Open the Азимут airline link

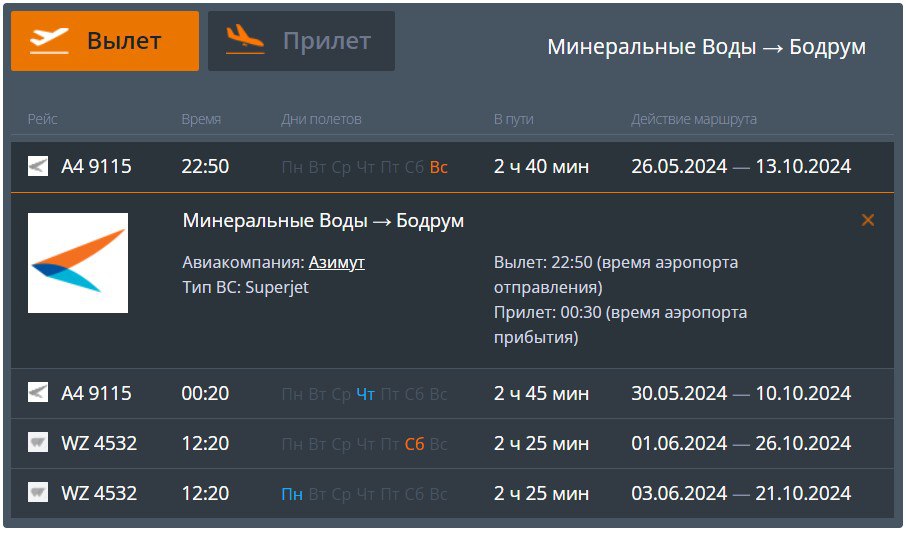click(336, 262)
